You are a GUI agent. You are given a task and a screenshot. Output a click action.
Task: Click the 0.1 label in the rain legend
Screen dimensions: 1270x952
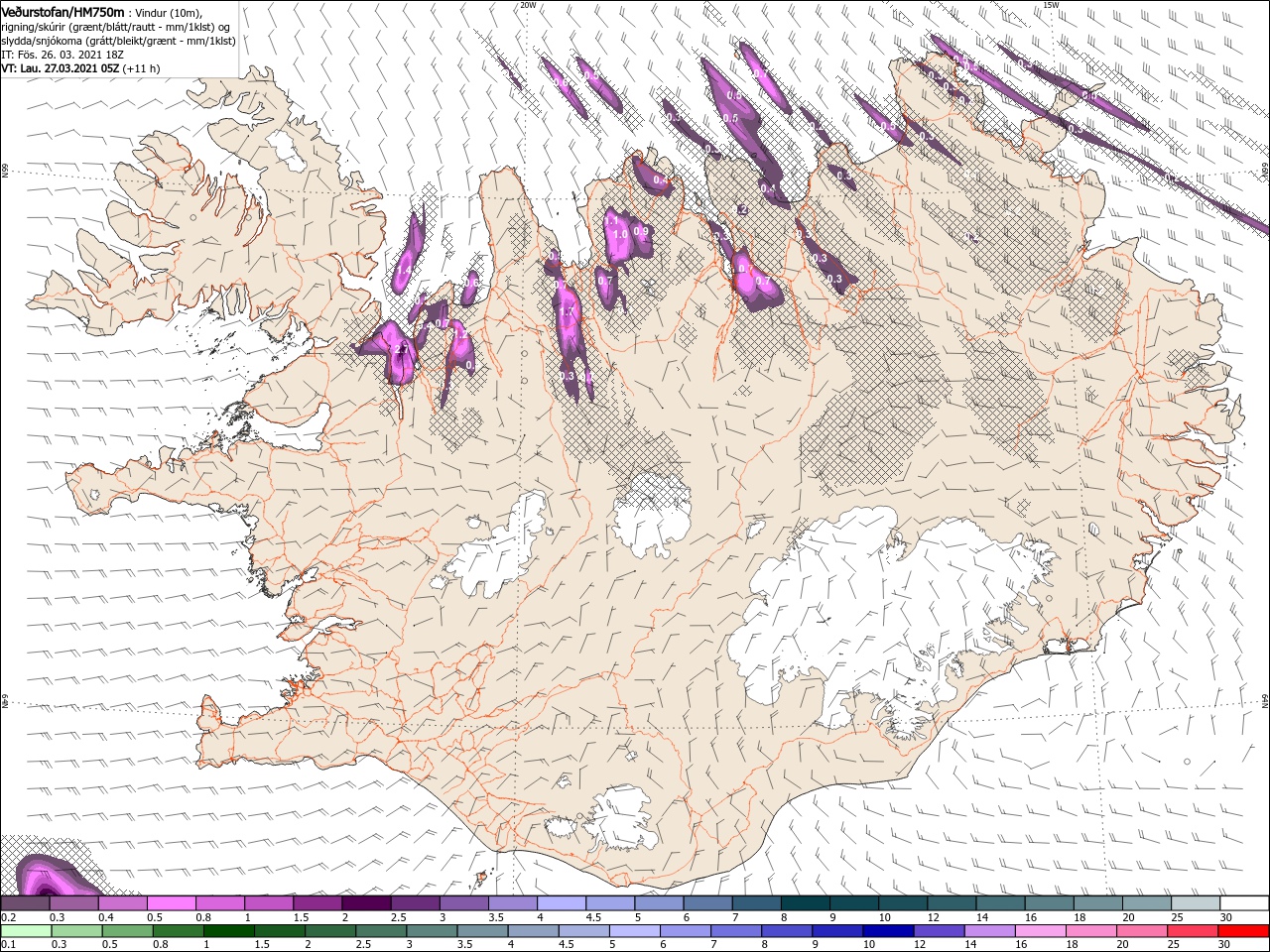click(x=8, y=944)
